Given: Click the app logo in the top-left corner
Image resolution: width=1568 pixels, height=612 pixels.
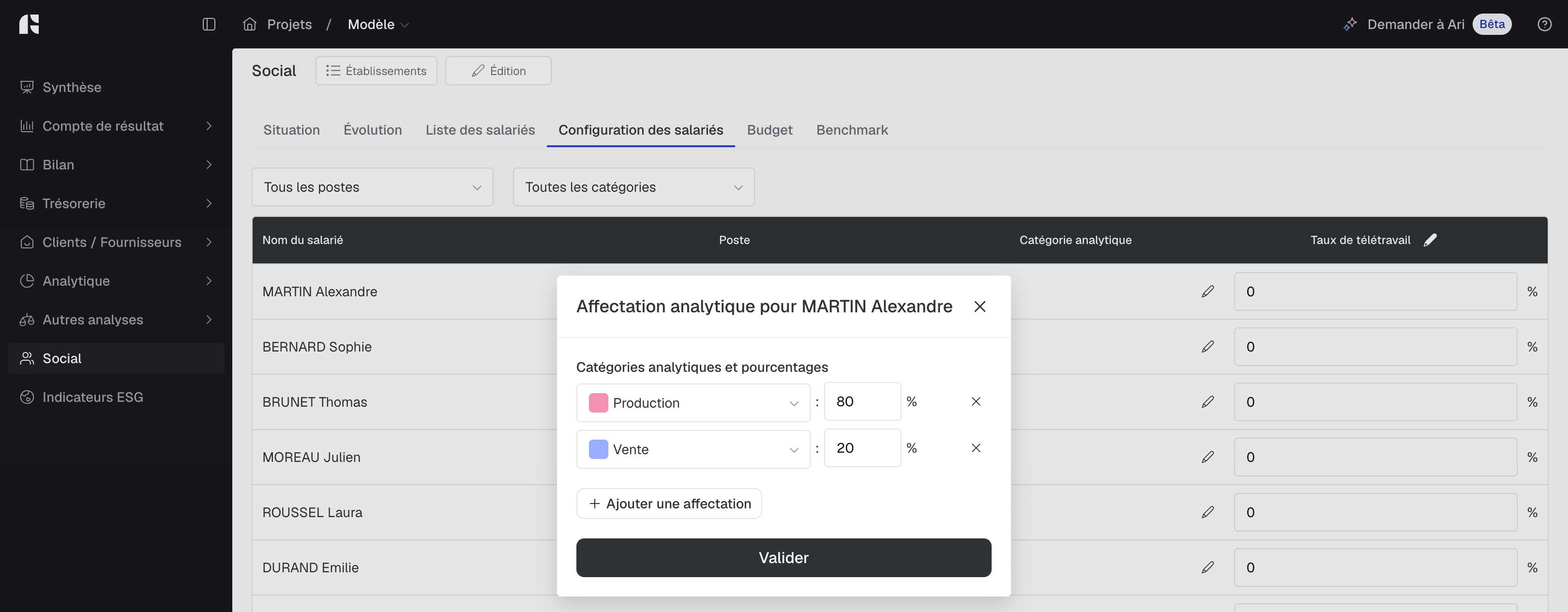Looking at the screenshot, I should (29, 24).
